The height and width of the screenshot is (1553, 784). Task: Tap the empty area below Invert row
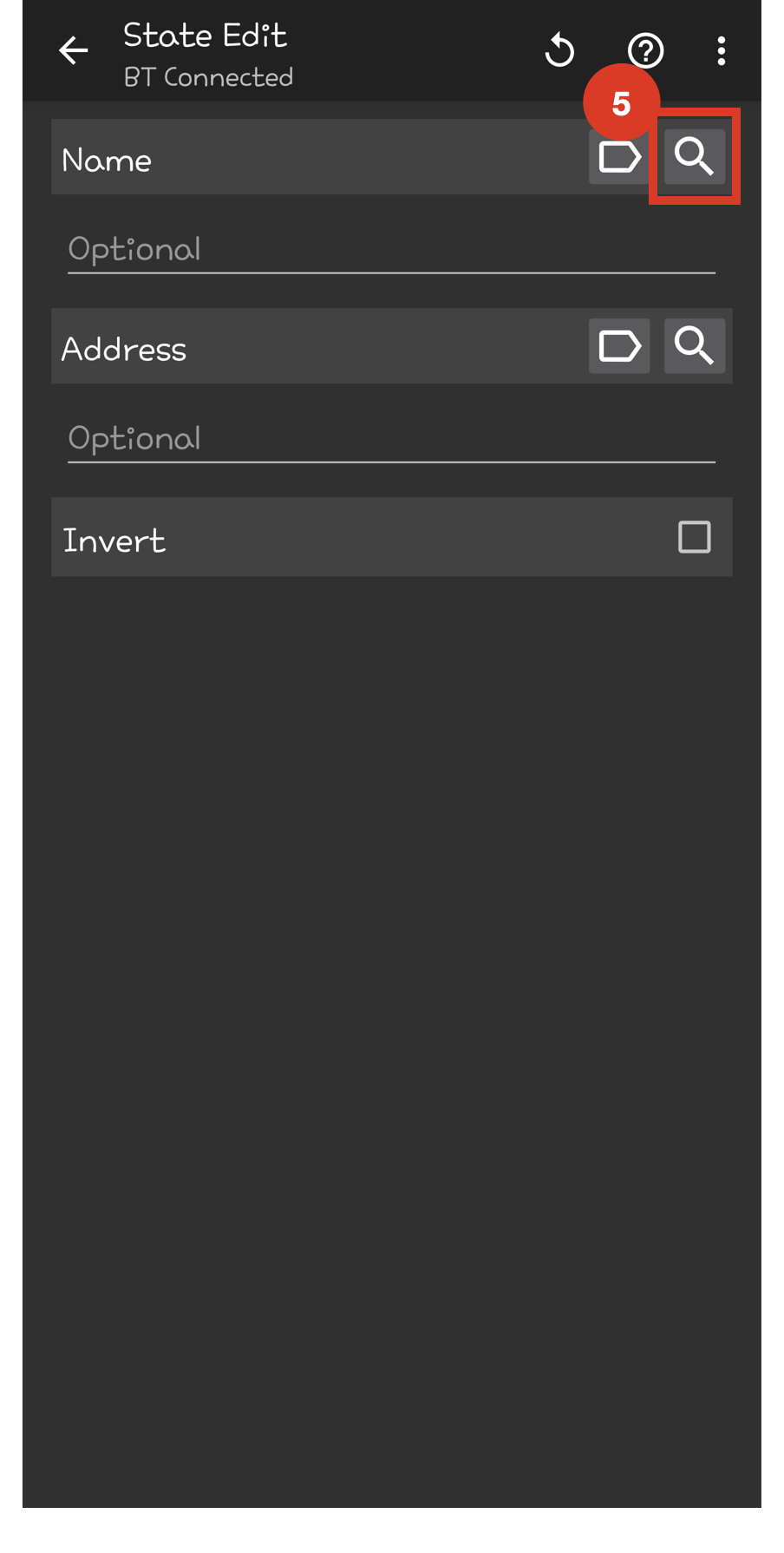(x=390, y=954)
